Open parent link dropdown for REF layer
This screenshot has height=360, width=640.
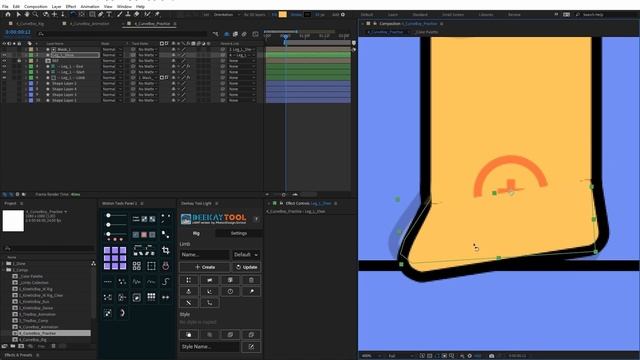tap(242, 60)
